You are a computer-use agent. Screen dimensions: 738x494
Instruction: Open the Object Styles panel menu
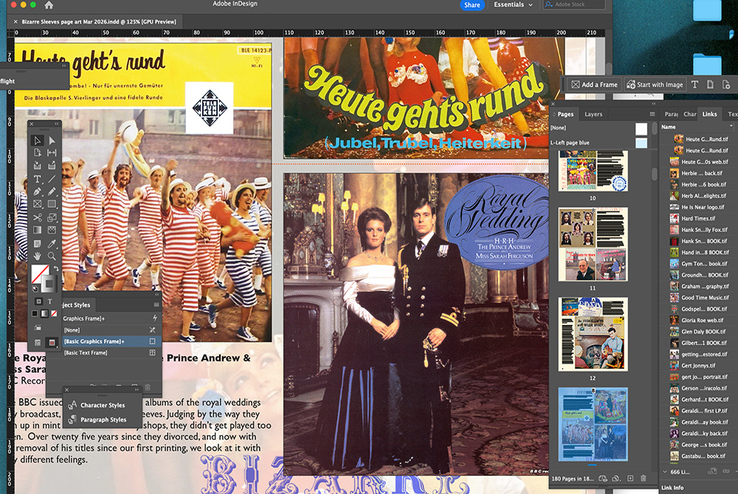pos(156,305)
